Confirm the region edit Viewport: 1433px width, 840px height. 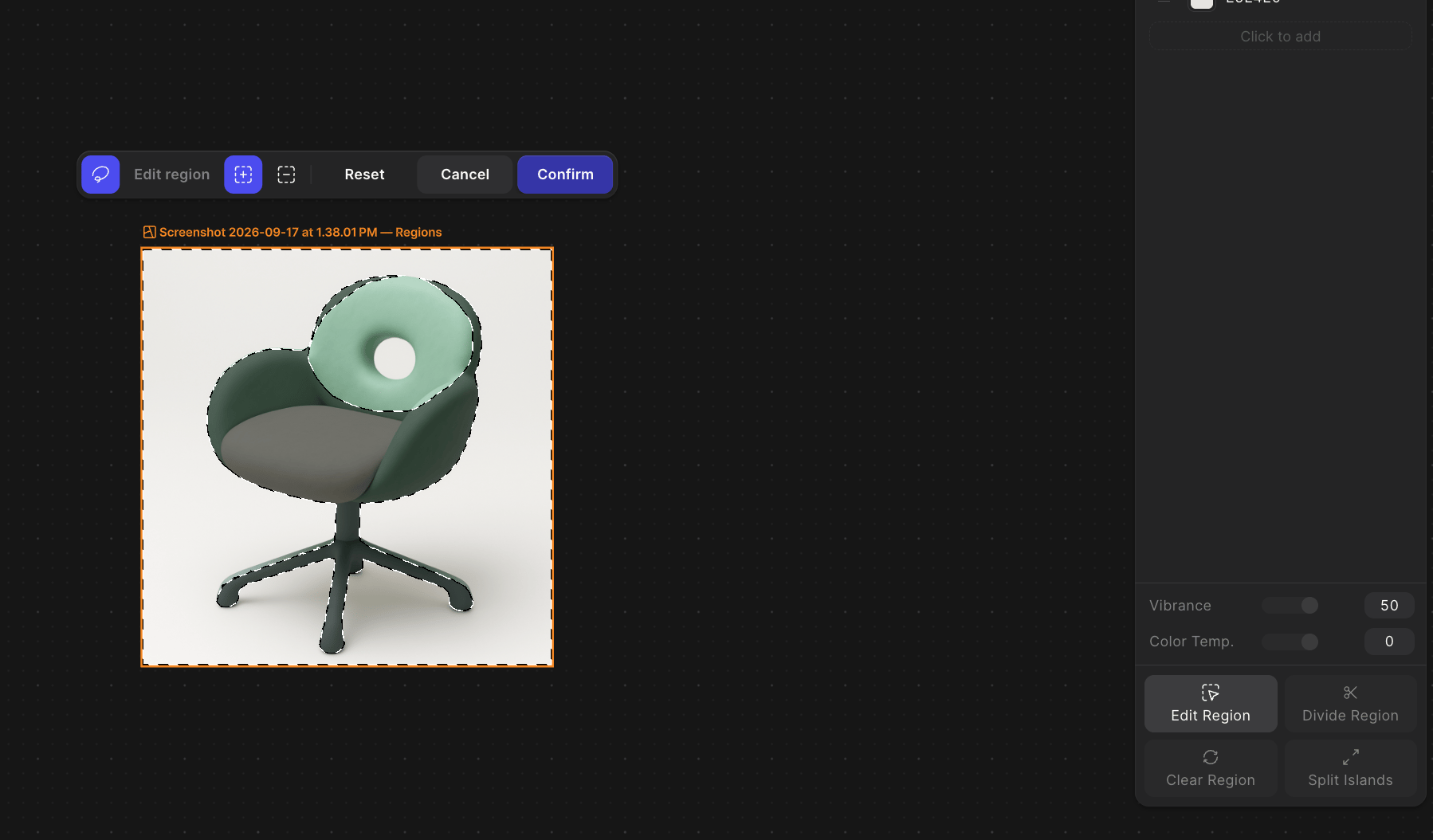(x=565, y=175)
